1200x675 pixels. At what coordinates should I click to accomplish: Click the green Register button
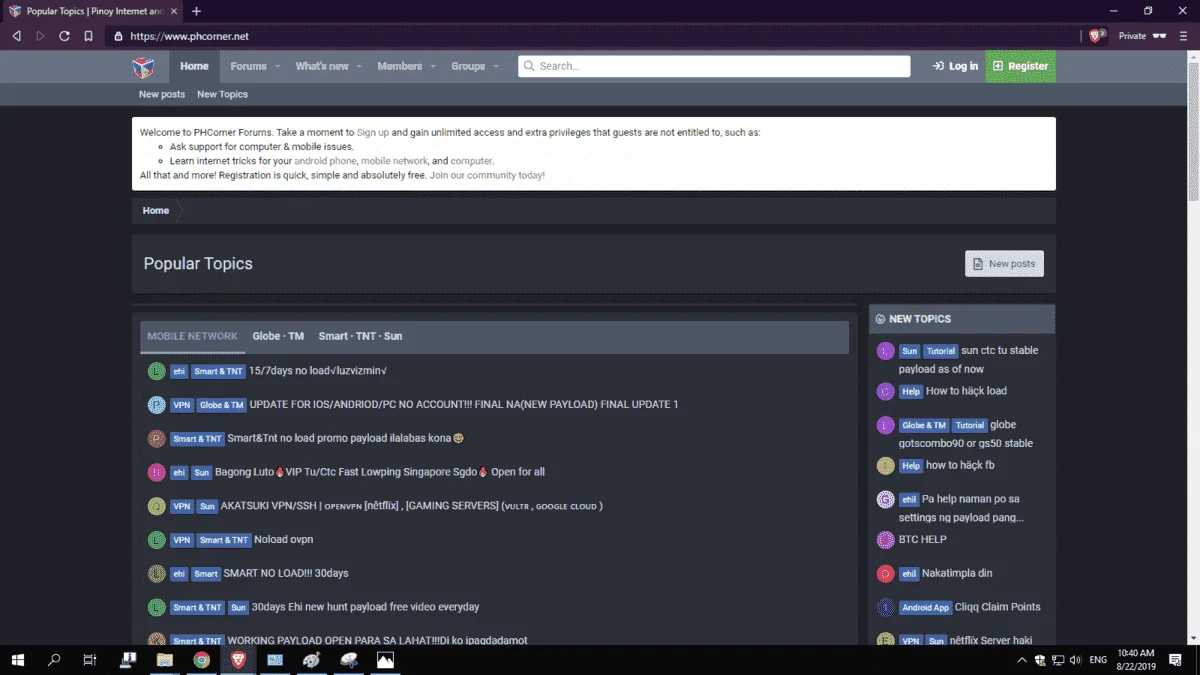pyautogui.click(x=1020, y=66)
